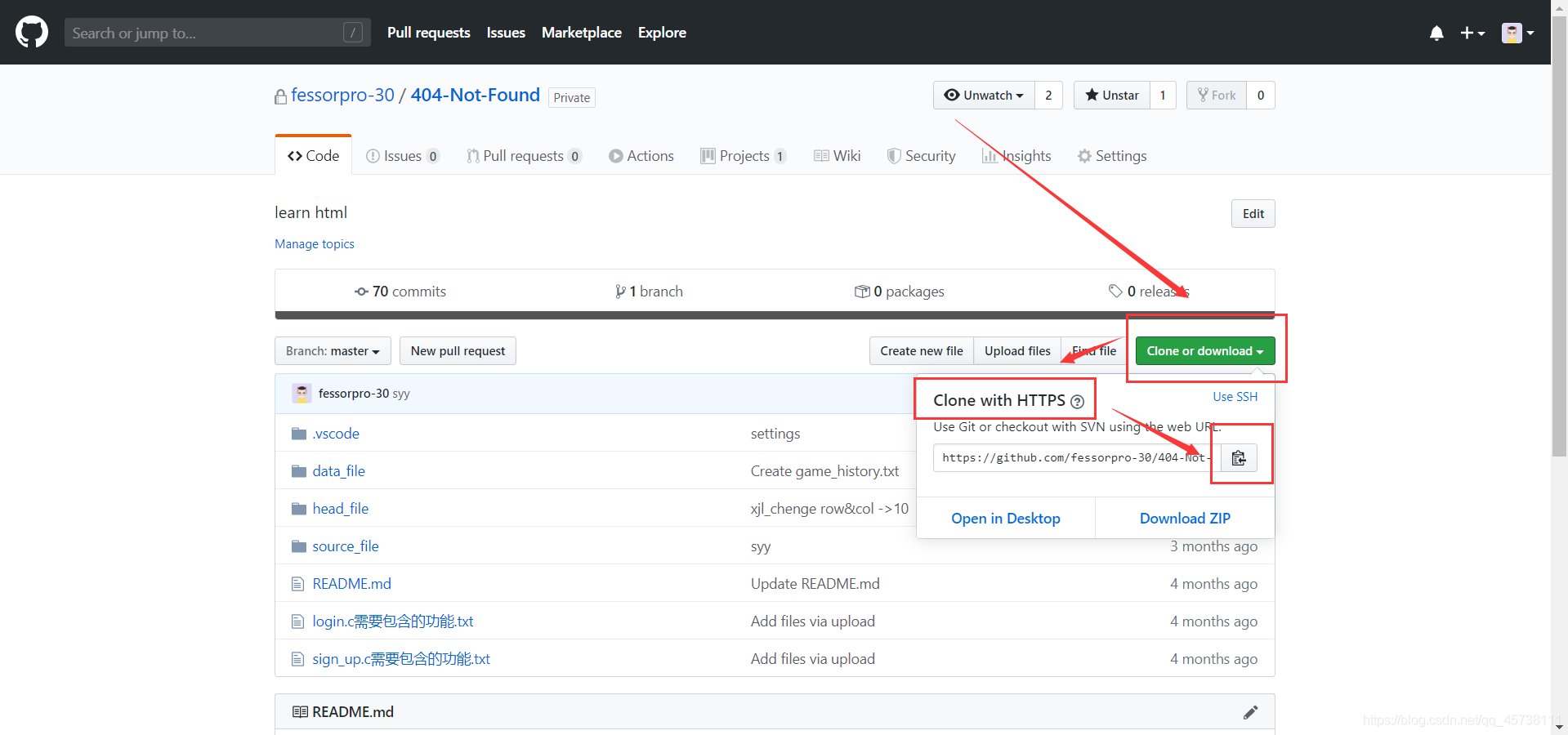Open the Actions tab
Viewport: 1568px width, 735px height.
click(x=641, y=156)
